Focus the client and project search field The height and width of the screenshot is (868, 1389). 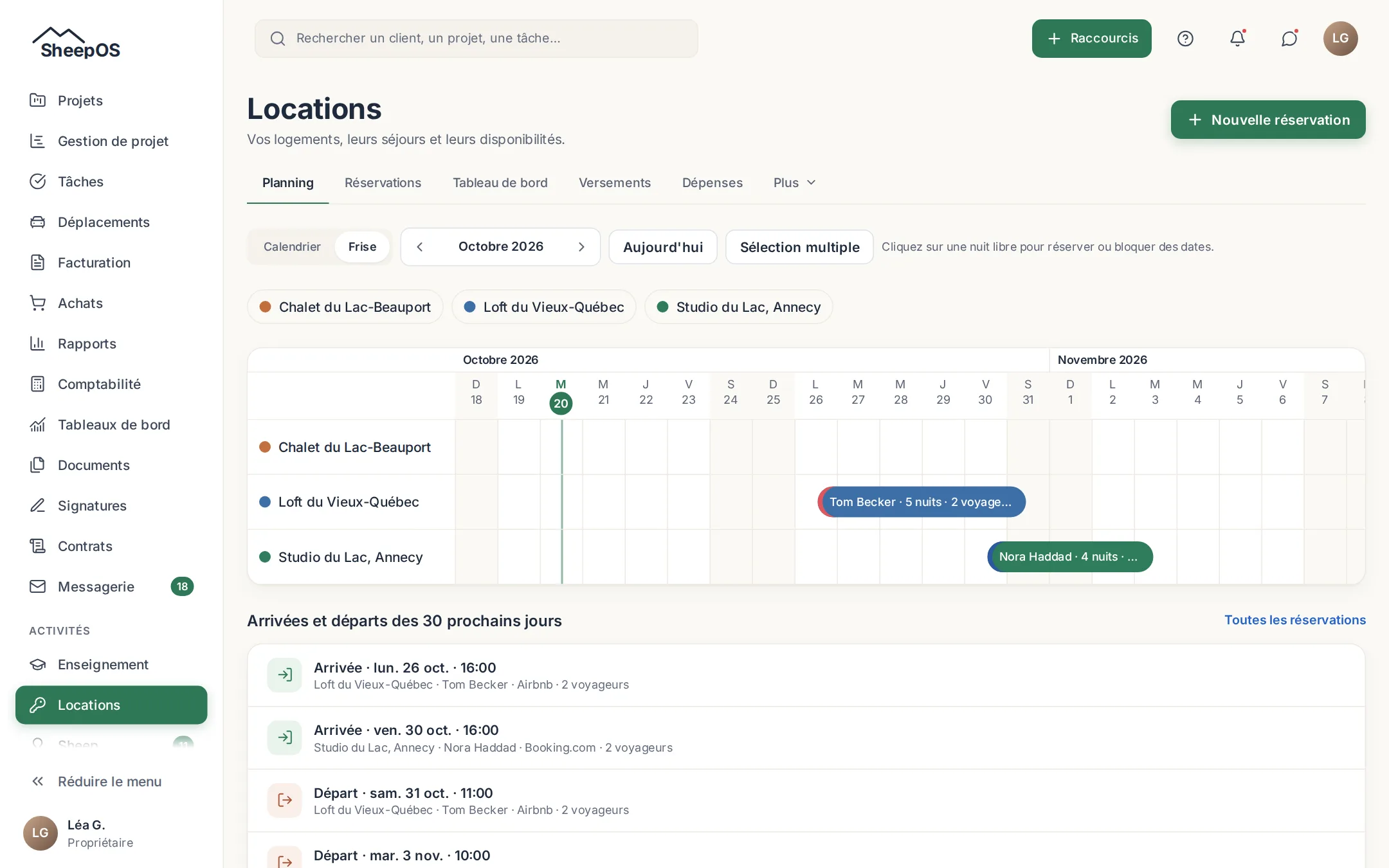[477, 39]
